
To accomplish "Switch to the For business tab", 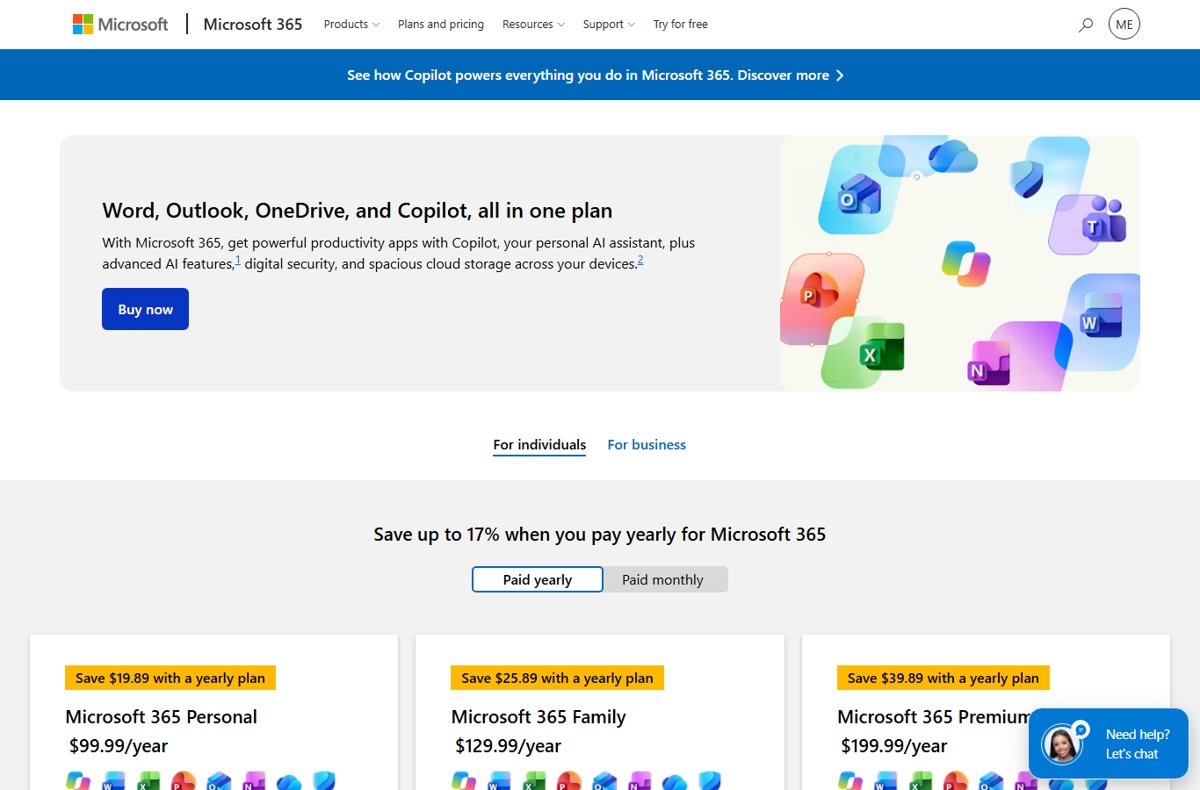I will 647,445.
